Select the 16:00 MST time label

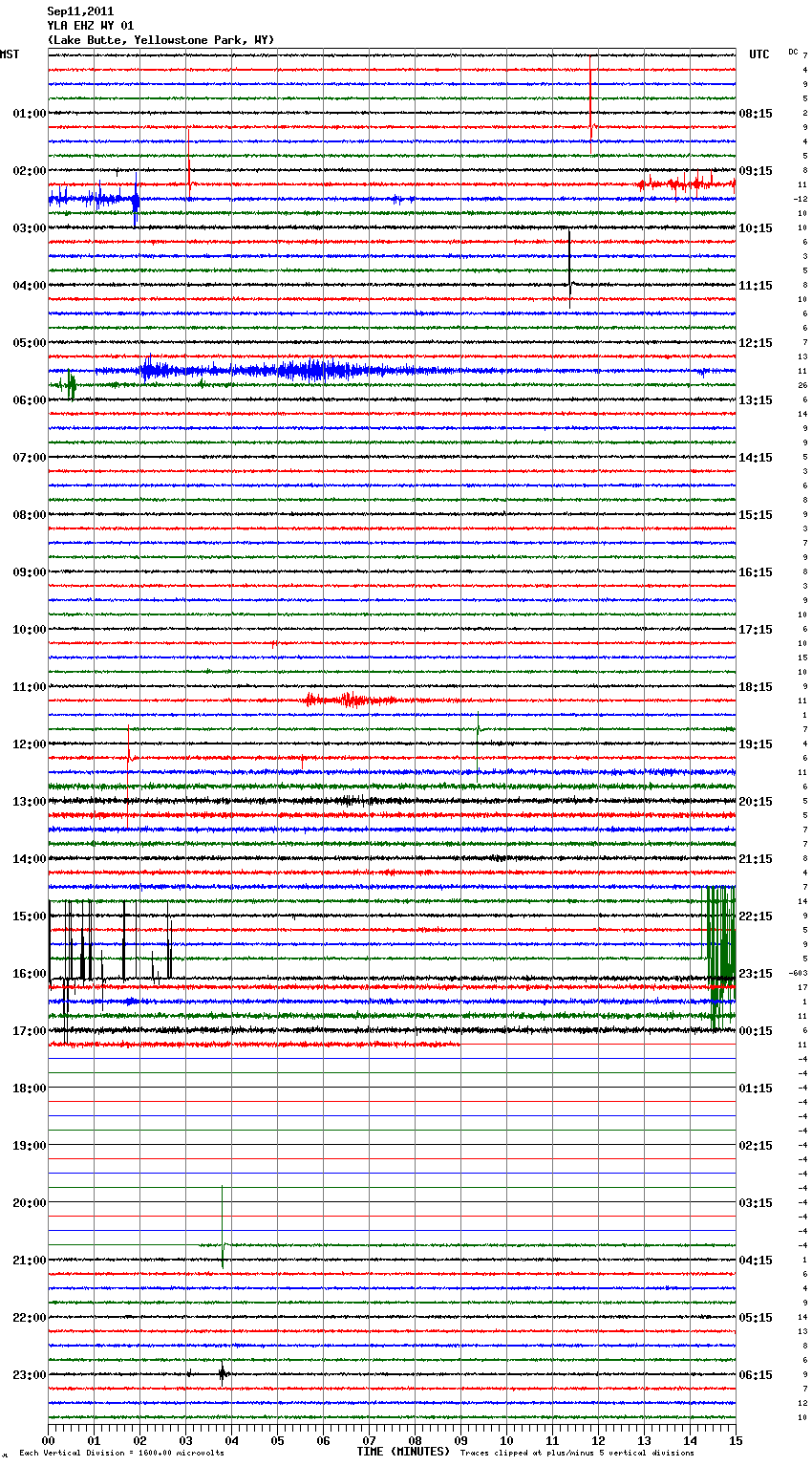tap(30, 974)
